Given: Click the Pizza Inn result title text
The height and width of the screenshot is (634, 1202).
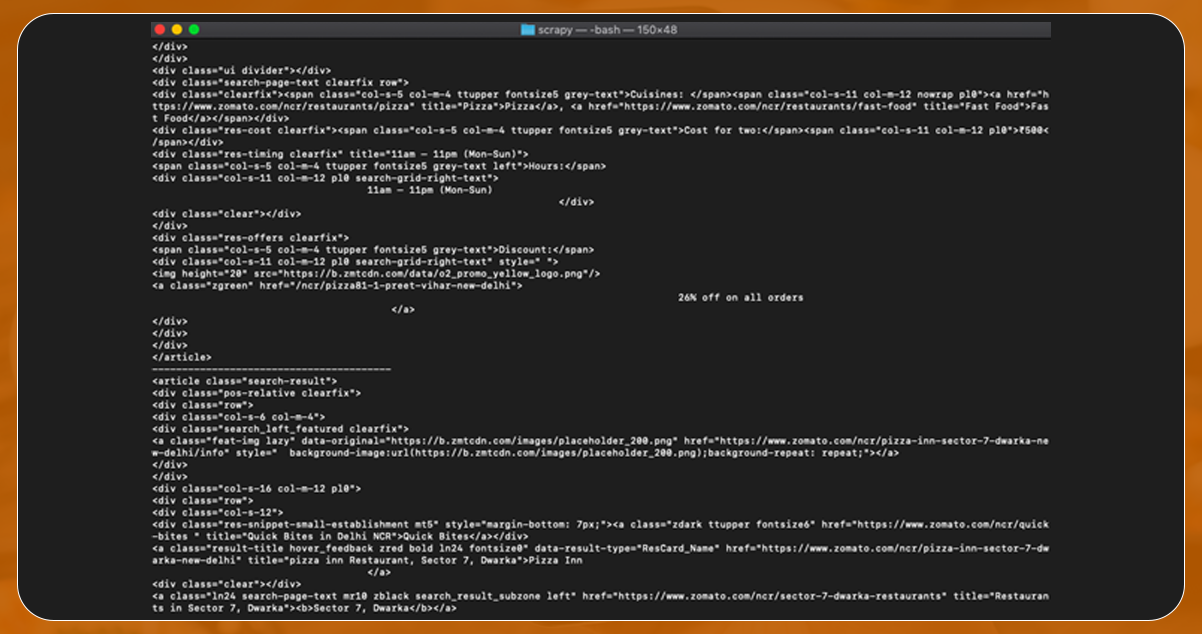Looking at the screenshot, I should (553, 562).
